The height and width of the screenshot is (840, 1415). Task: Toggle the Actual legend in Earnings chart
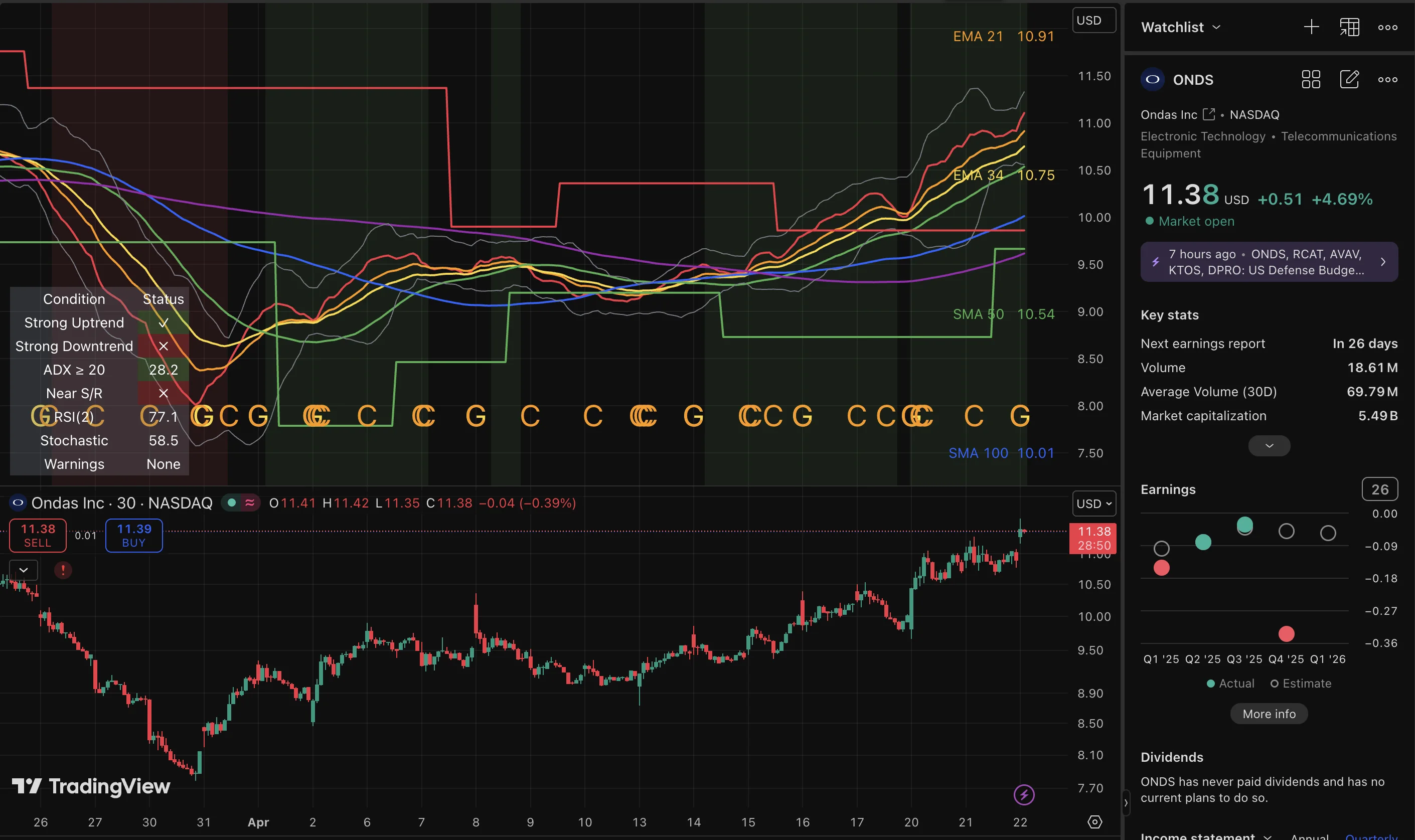pyautogui.click(x=1230, y=683)
